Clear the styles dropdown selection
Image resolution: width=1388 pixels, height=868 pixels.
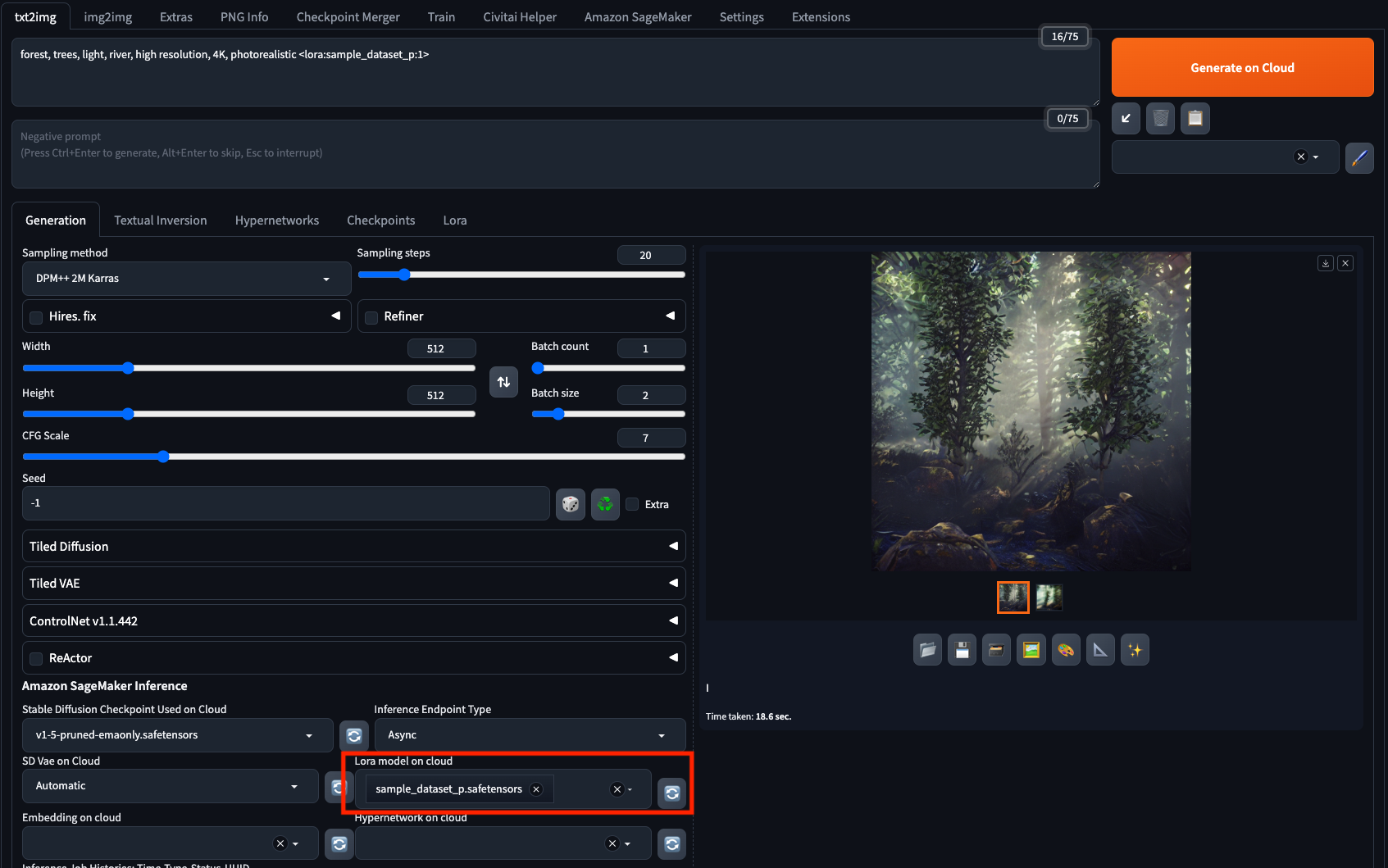pyautogui.click(x=1301, y=157)
